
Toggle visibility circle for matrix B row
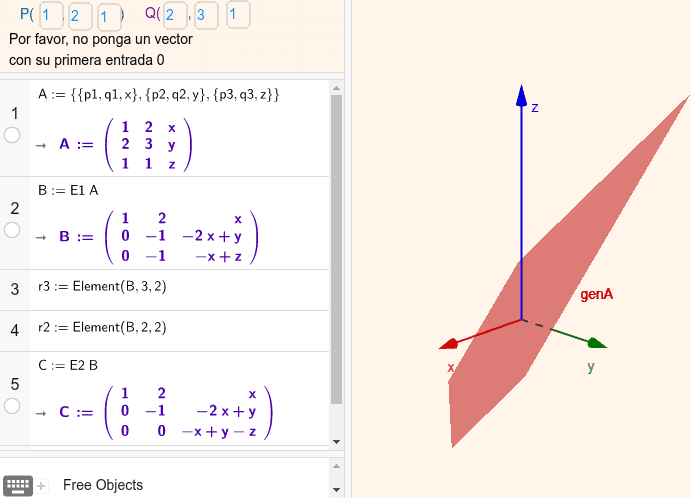point(12,230)
